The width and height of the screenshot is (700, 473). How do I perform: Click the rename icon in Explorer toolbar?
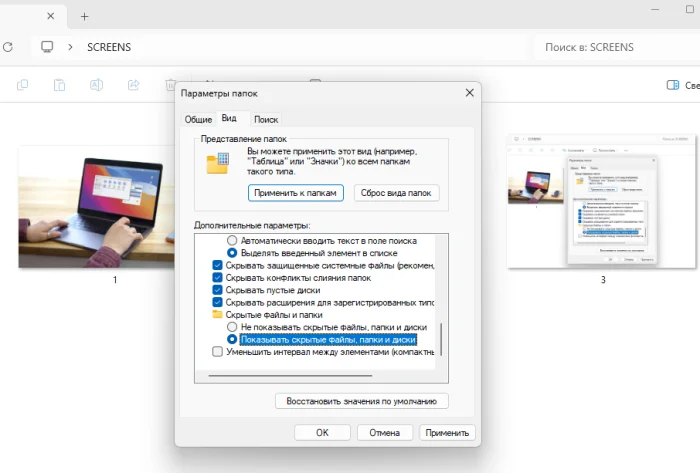click(x=96, y=85)
